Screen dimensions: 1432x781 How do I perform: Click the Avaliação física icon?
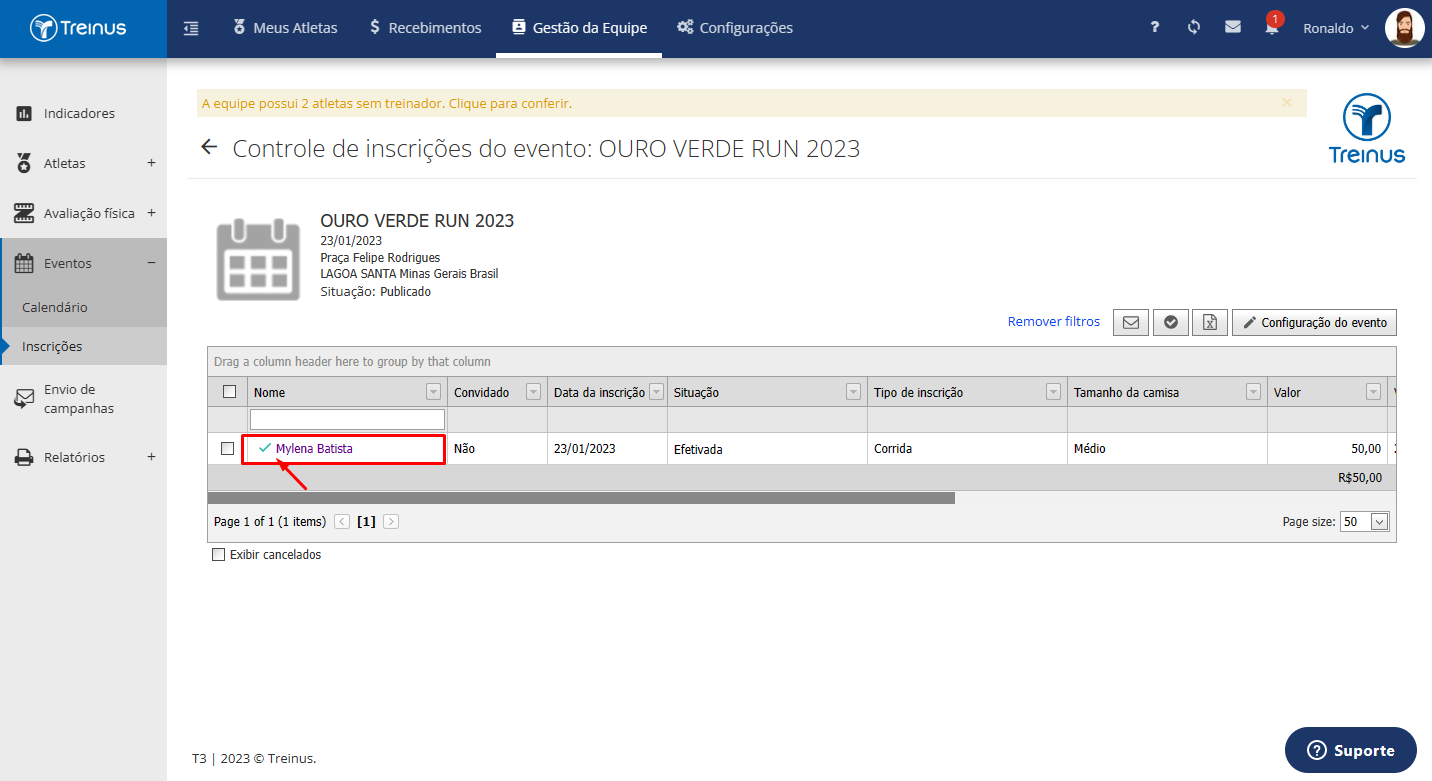click(24, 213)
